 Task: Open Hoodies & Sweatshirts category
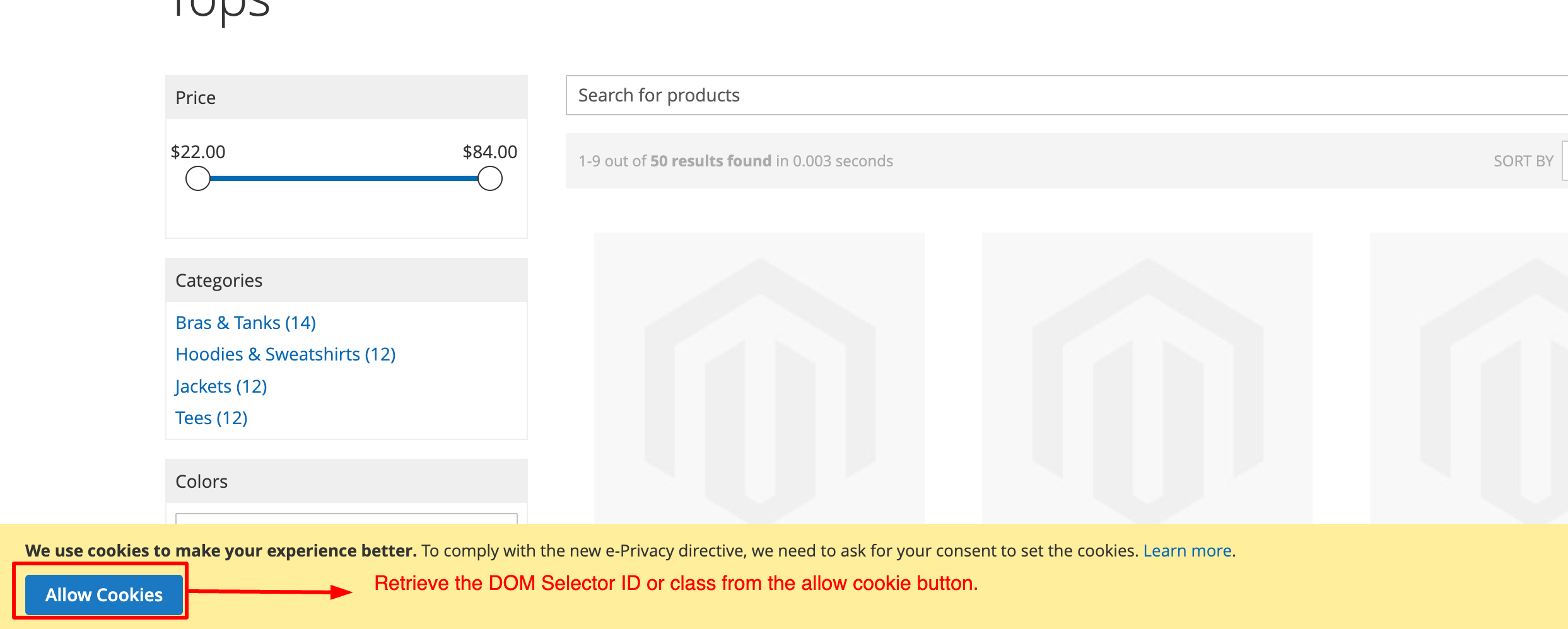coord(285,354)
